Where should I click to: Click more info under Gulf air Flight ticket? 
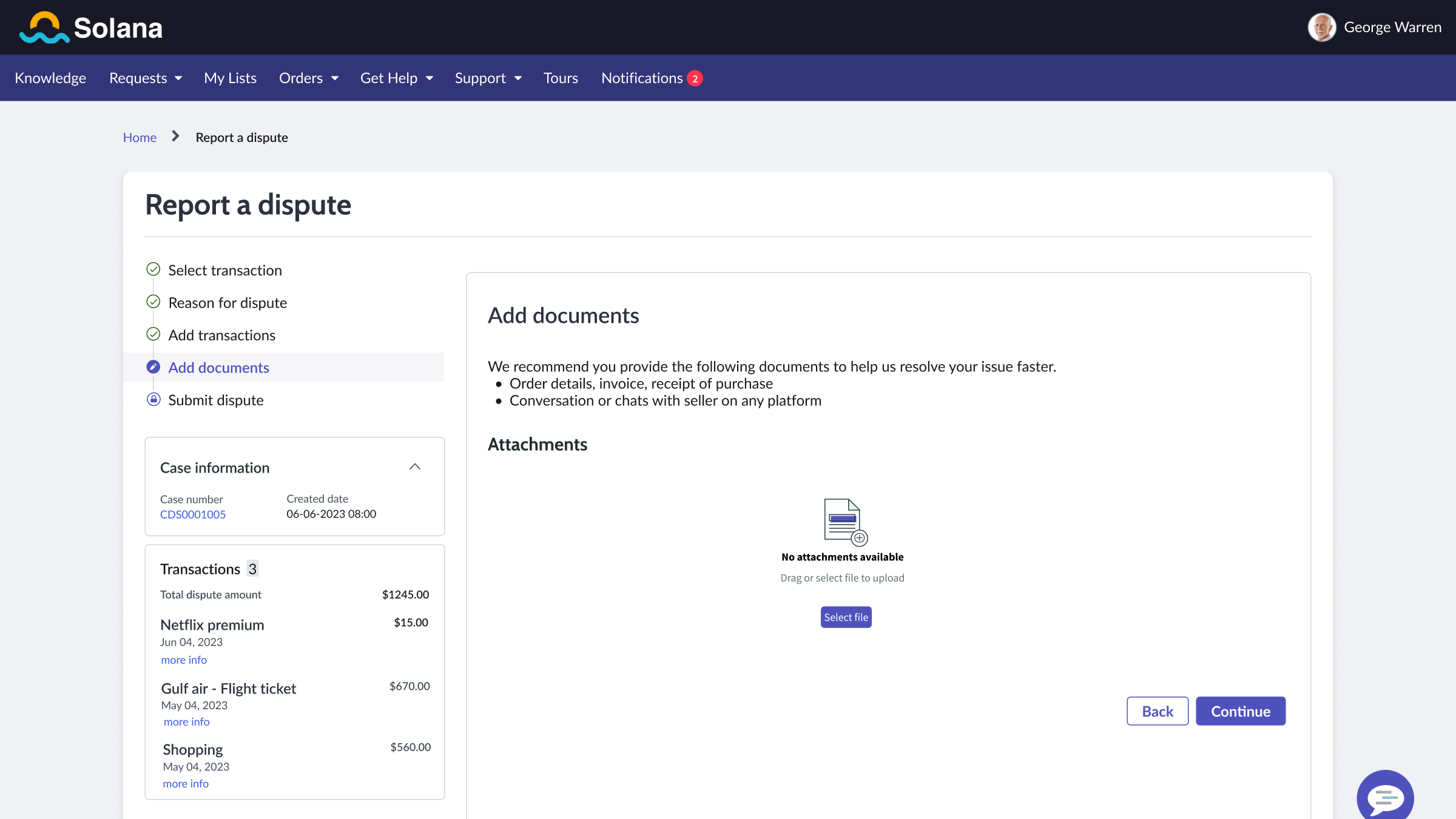(x=186, y=721)
